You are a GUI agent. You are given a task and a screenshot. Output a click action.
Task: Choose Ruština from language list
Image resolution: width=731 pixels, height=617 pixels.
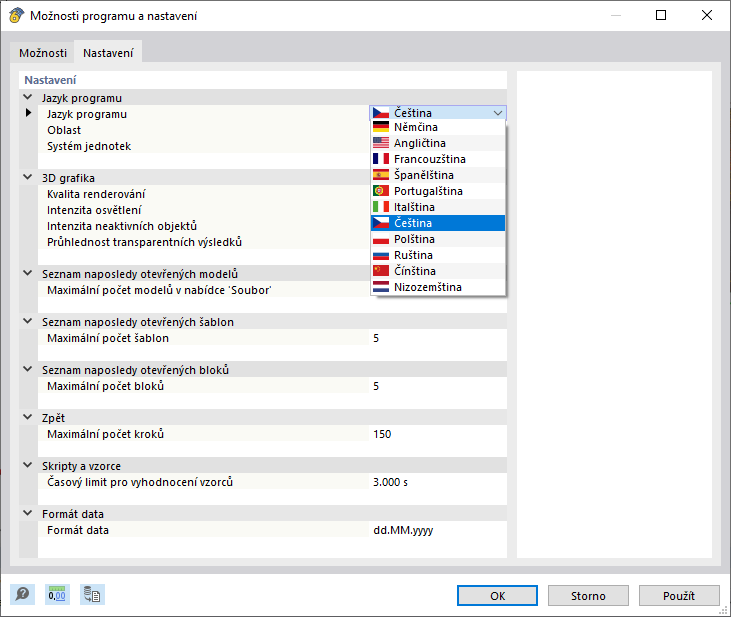pyautogui.click(x=438, y=255)
